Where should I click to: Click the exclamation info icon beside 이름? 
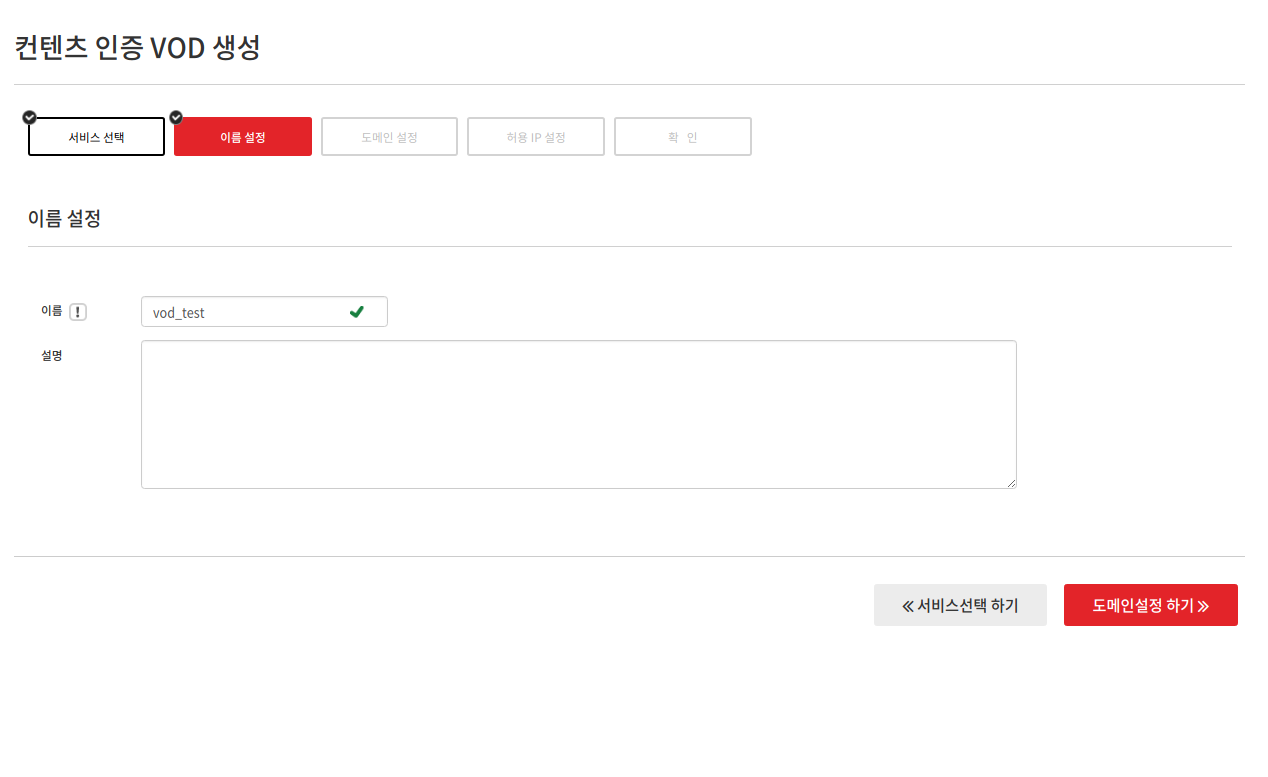78,312
